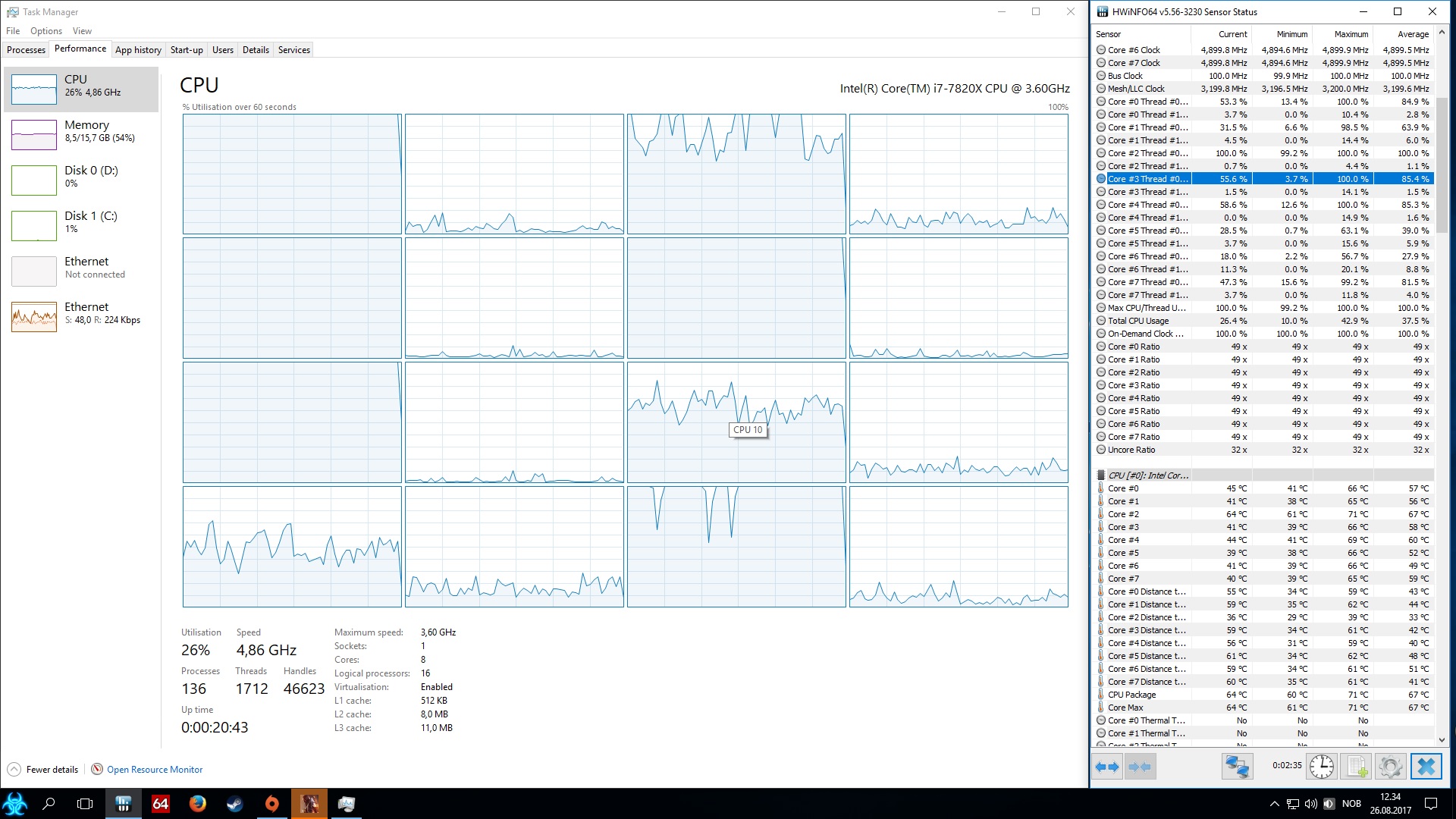
Task: Open Origin from taskbar
Action: click(x=271, y=804)
